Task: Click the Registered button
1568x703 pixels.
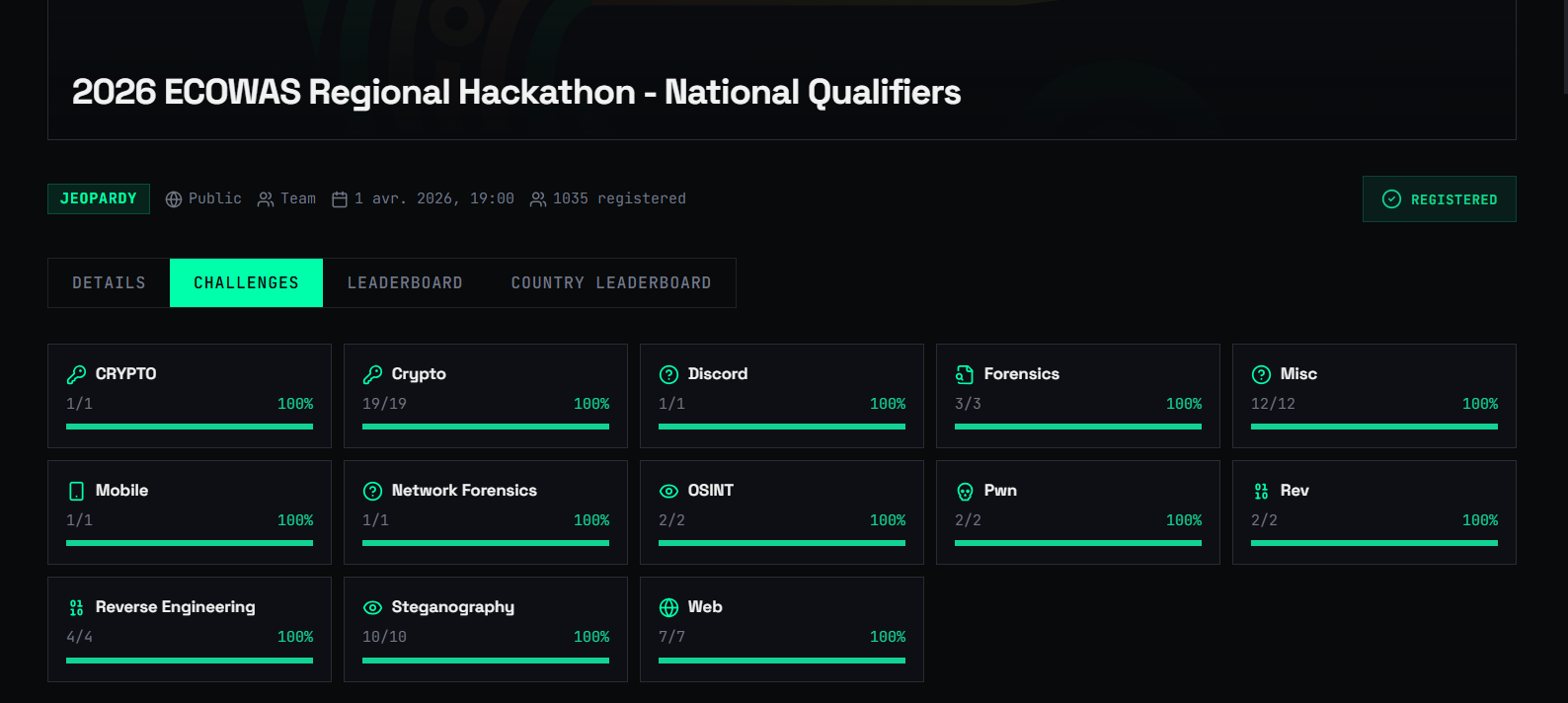Action: [1439, 198]
